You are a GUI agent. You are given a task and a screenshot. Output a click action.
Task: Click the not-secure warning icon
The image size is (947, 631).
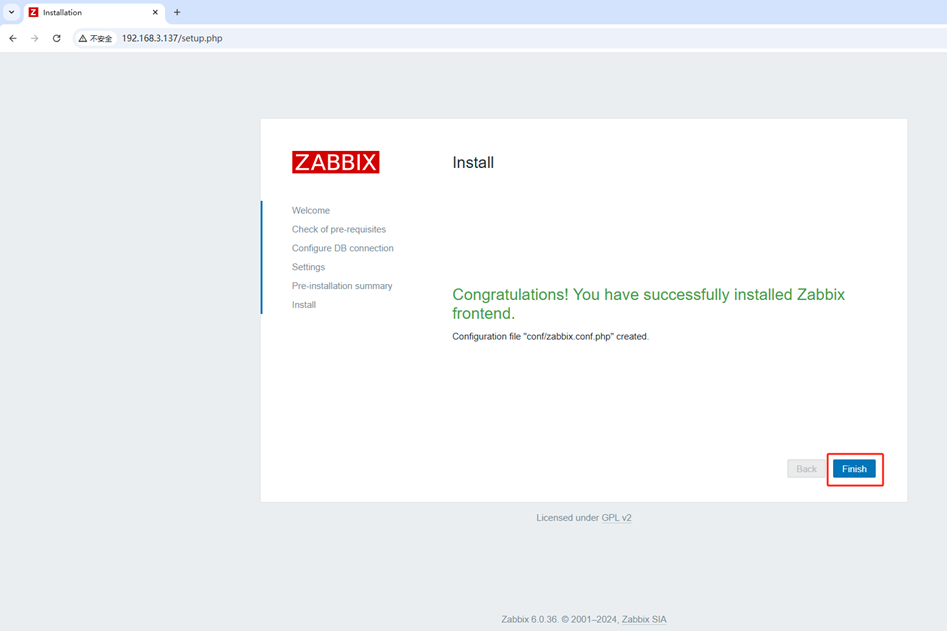point(83,38)
